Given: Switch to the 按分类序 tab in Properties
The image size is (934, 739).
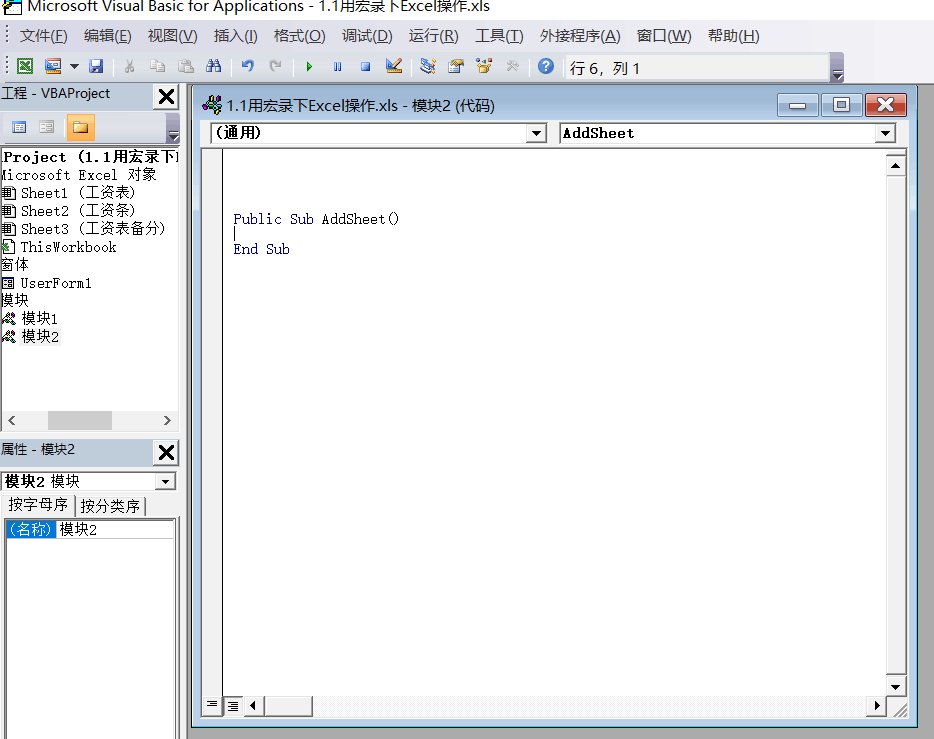Looking at the screenshot, I should click(110, 505).
